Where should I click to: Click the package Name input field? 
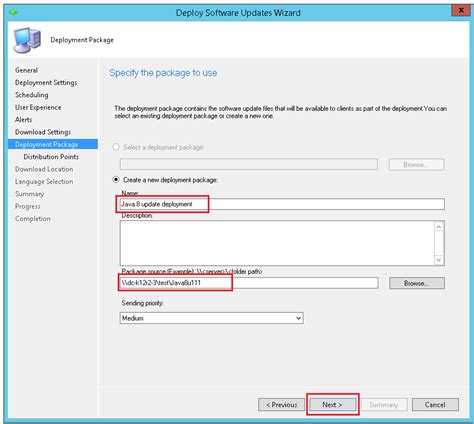pos(282,204)
